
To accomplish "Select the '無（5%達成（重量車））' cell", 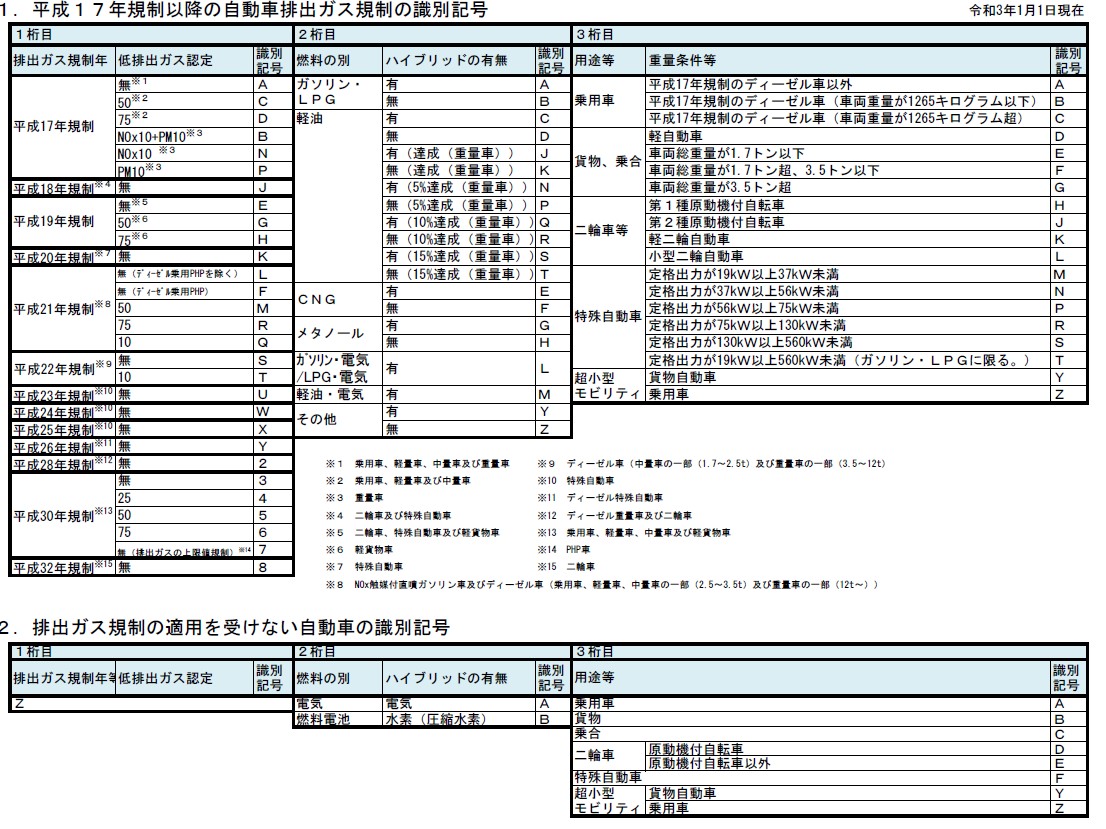I will click(x=457, y=205).
